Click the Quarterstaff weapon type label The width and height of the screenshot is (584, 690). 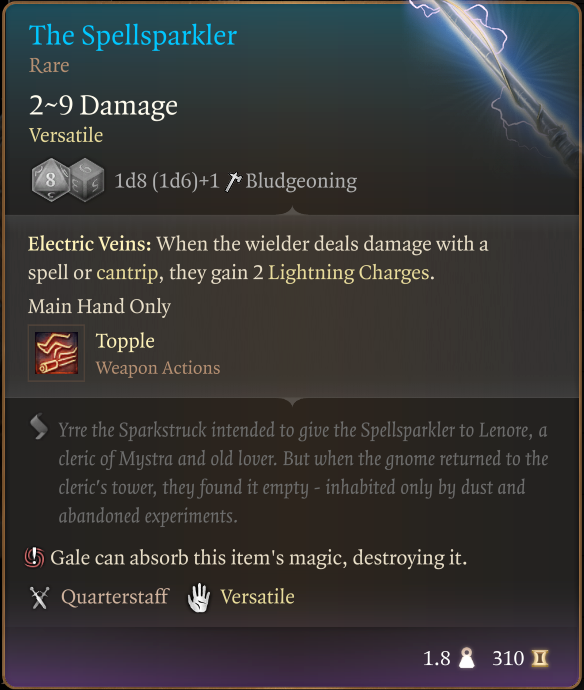click(x=115, y=597)
